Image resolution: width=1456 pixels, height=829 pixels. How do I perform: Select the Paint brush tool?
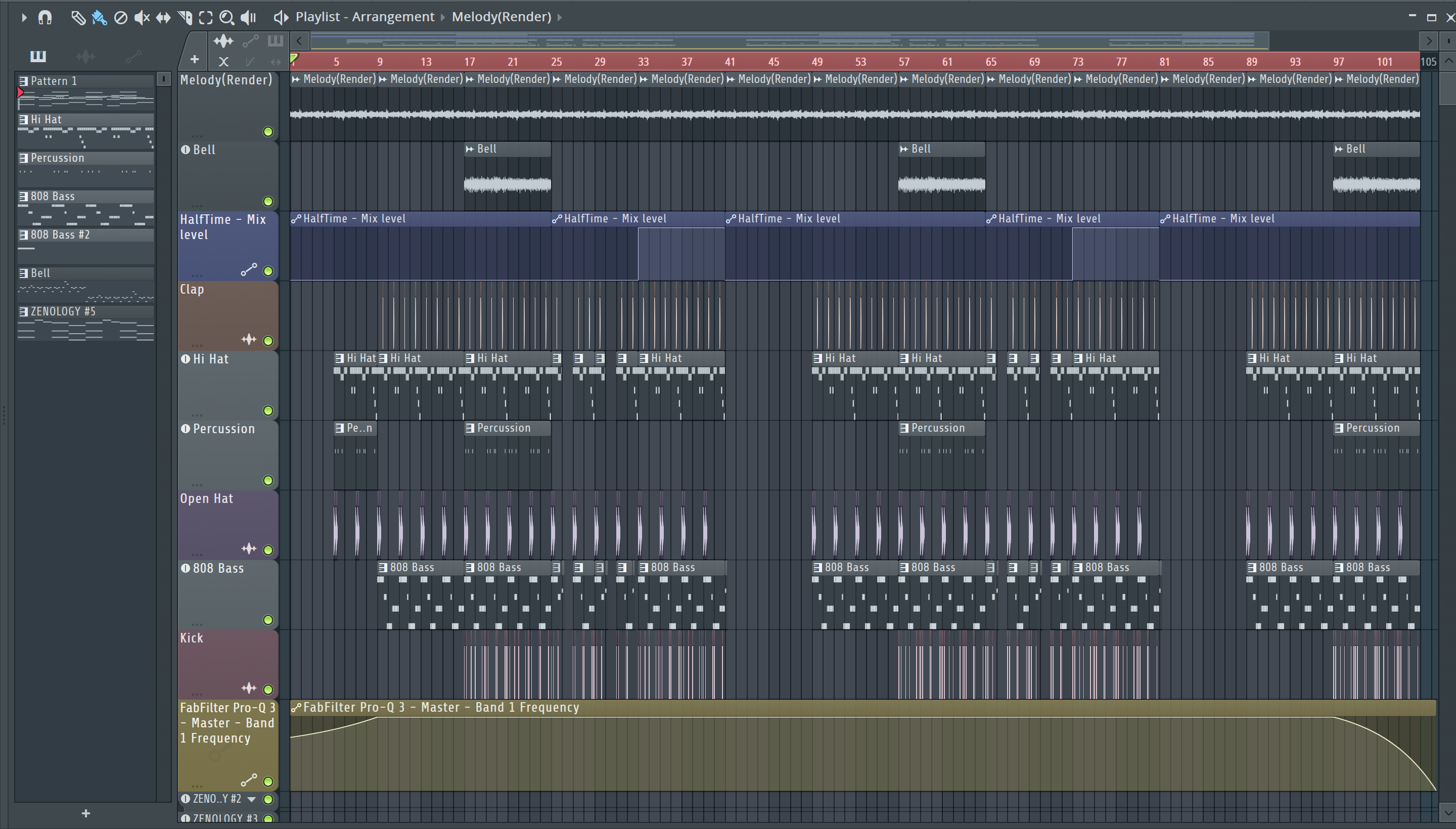click(99, 18)
